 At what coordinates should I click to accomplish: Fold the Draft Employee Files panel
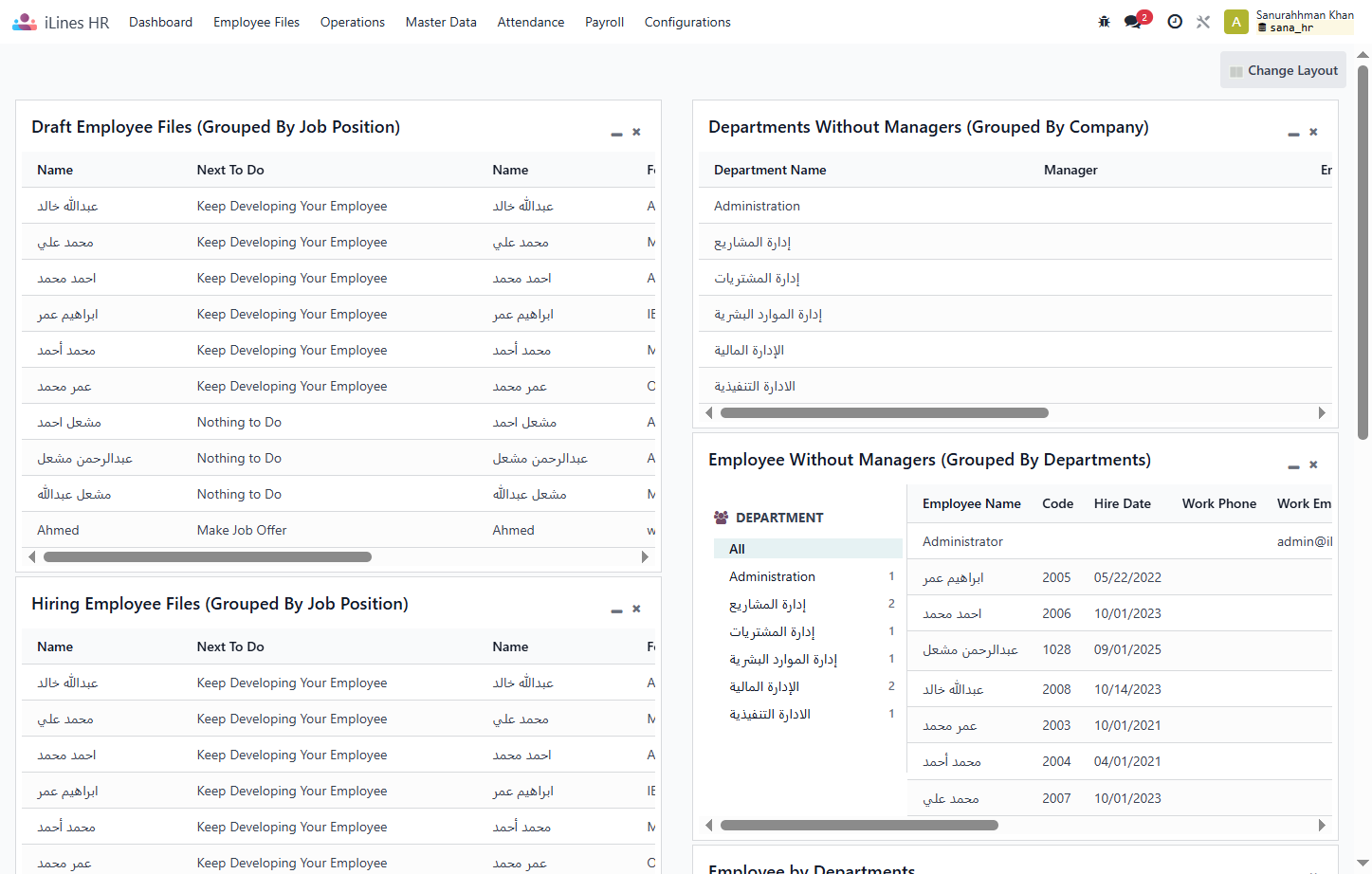pos(616,134)
